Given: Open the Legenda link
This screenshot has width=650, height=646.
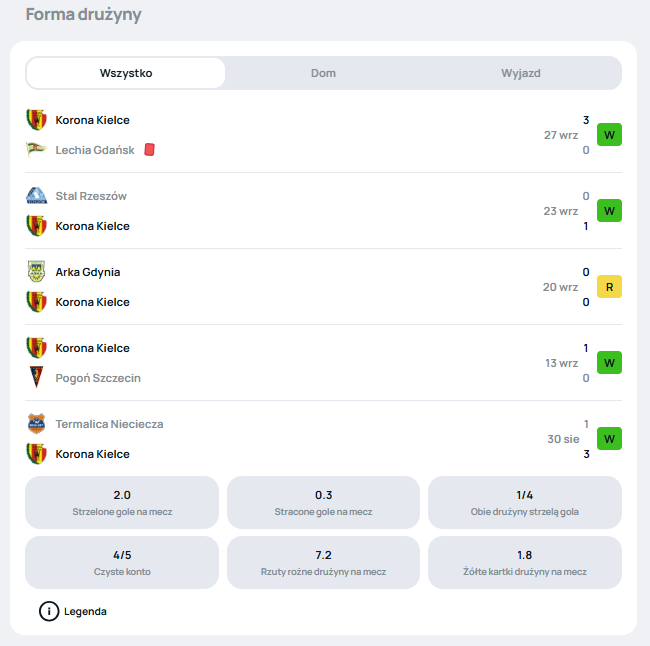Looking at the screenshot, I should pyautogui.click(x=85, y=611).
